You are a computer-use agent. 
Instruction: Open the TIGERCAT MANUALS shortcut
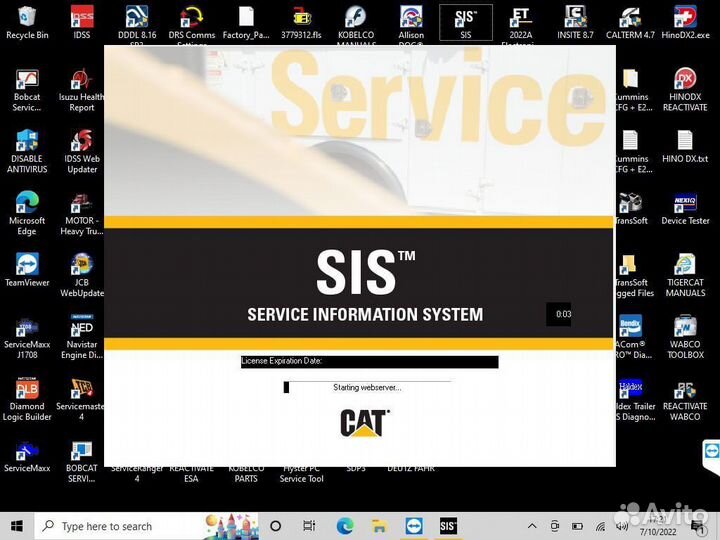click(685, 276)
